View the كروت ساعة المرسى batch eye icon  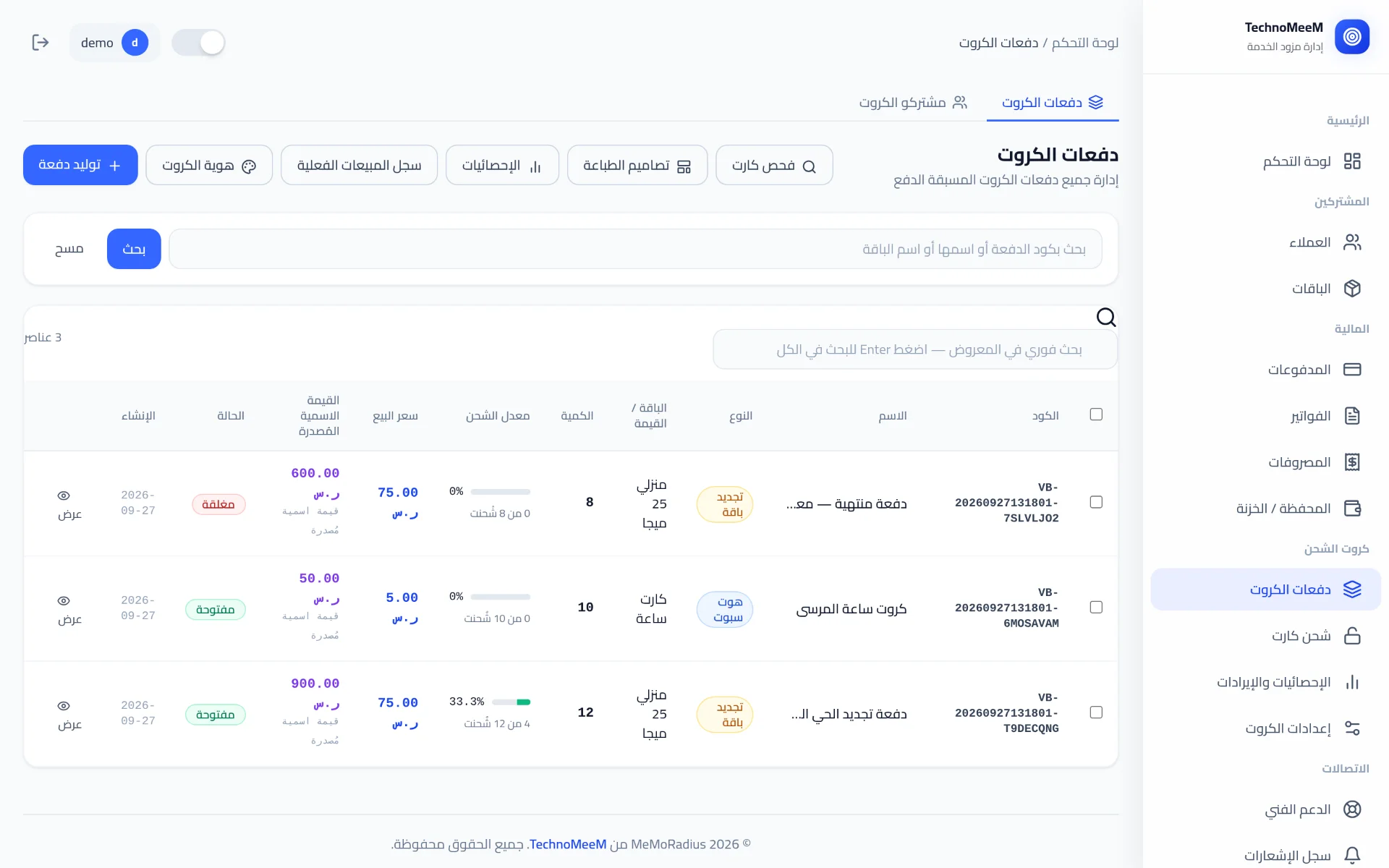[x=64, y=600]
